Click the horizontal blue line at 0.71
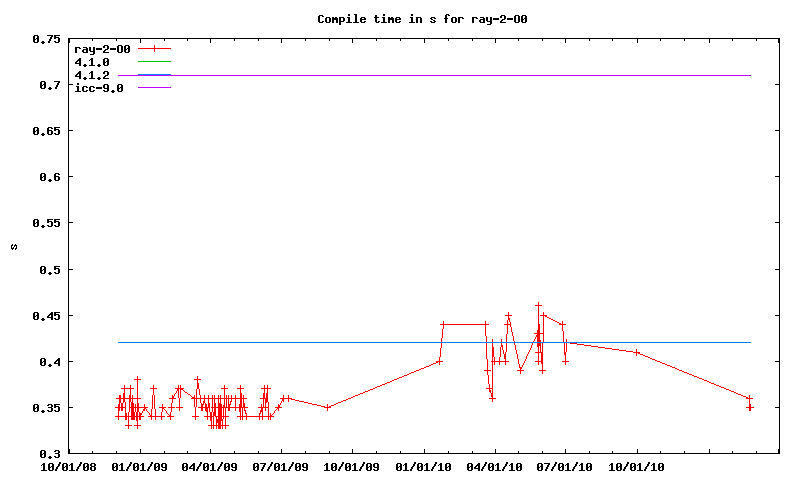The height and width of the screenshot is (480, 800). pos(450,75)
